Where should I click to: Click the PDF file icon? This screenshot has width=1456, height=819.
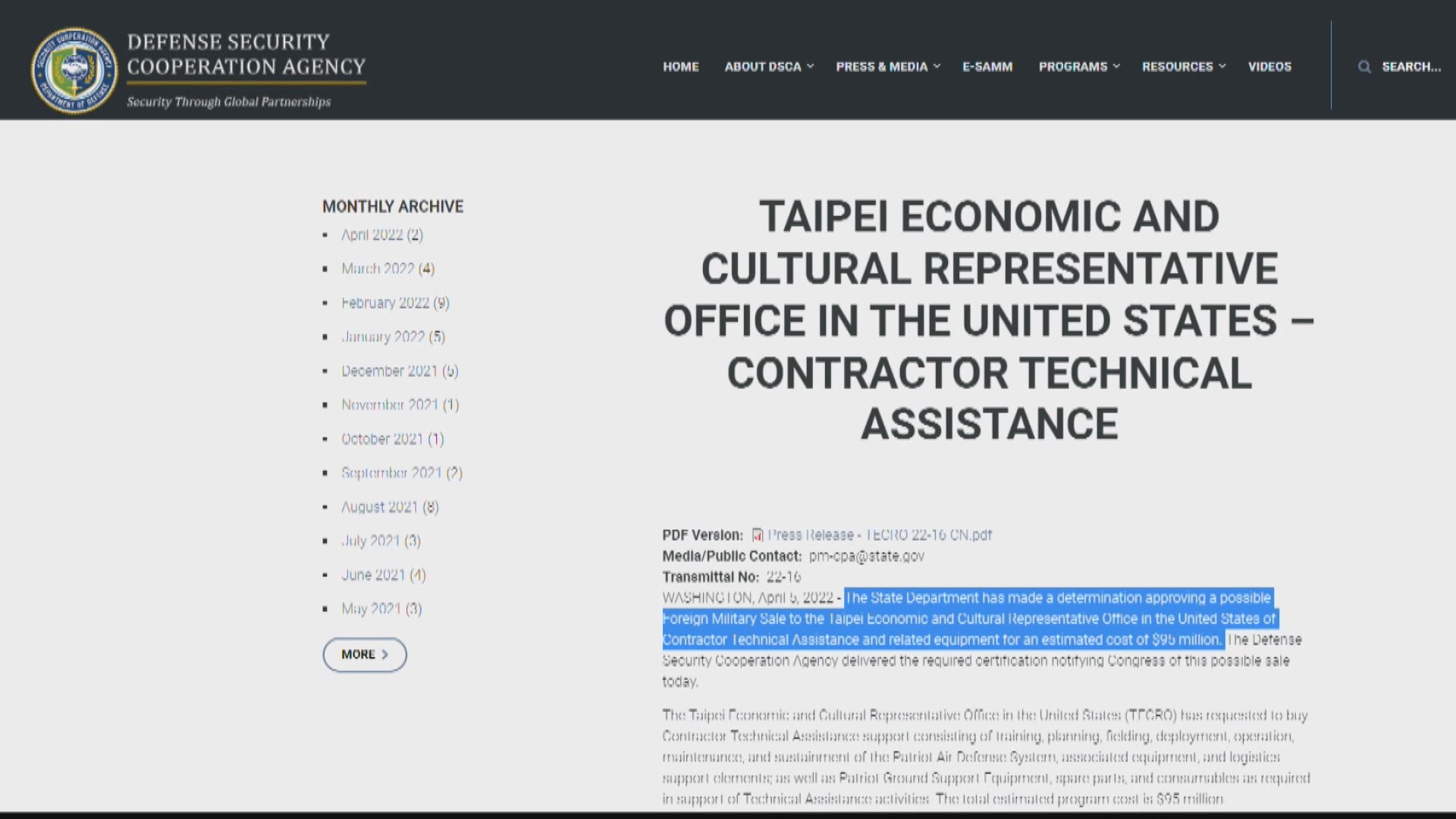757,535
